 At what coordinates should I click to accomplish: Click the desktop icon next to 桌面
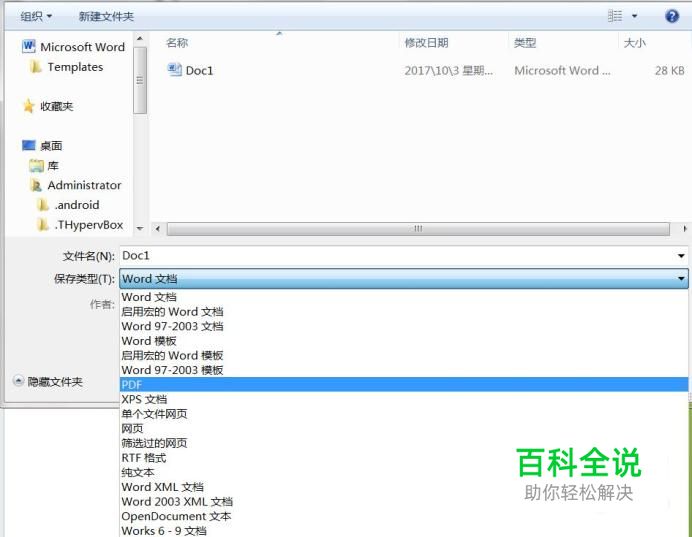(x=29, y=145)
